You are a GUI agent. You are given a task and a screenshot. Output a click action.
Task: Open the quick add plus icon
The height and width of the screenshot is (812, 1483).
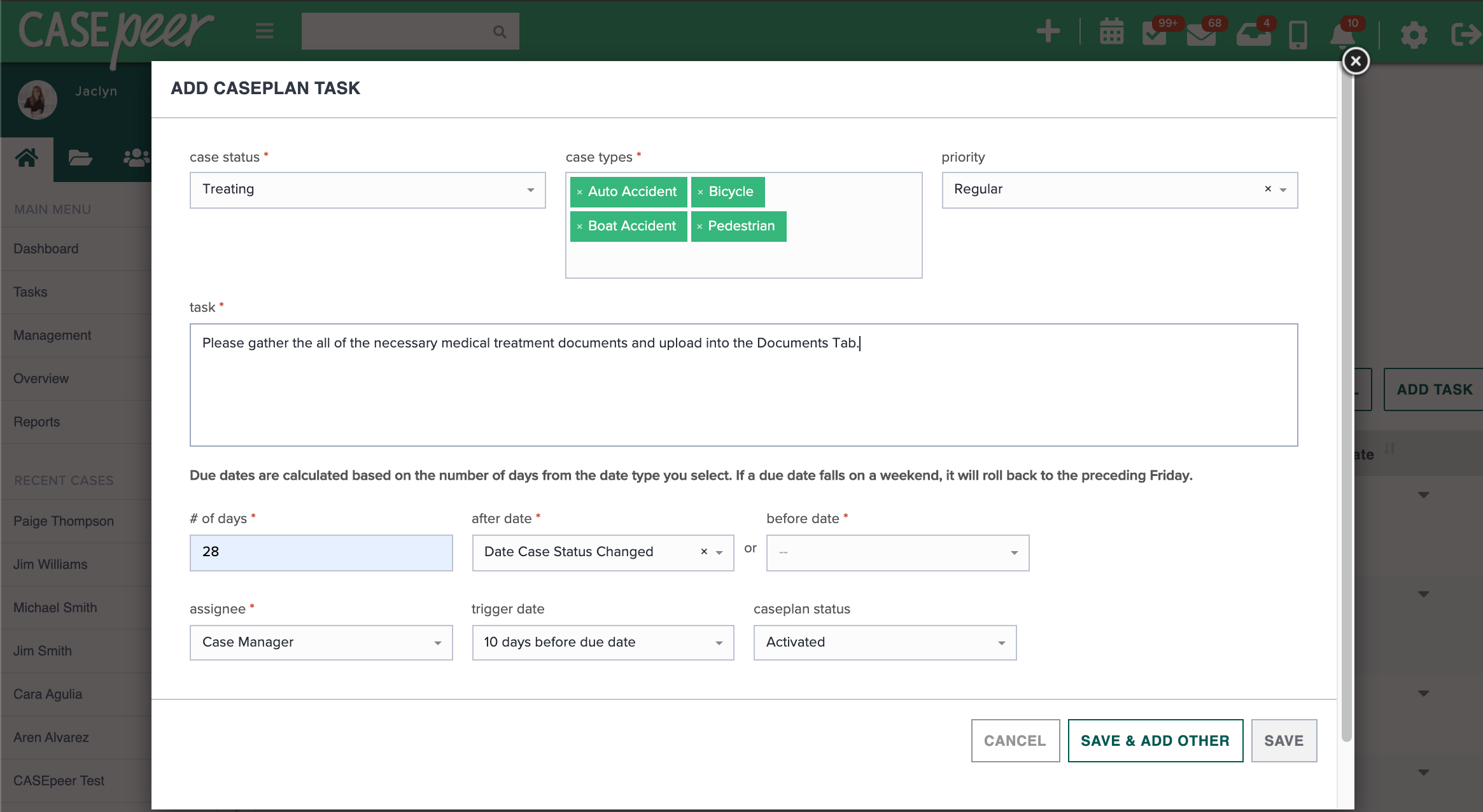pos(1048,31)
